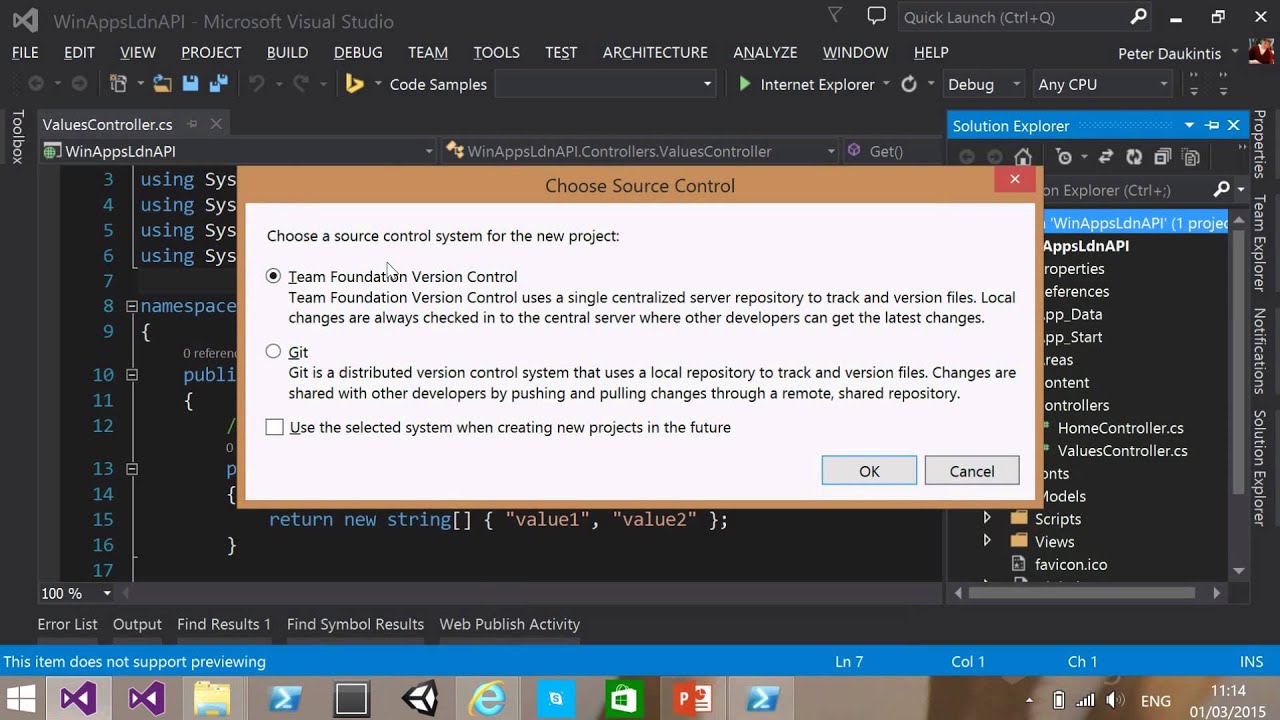This screenshot has height=720, width=1280.
Task: Expand the Views folder
Action: (x=987, y=541)
